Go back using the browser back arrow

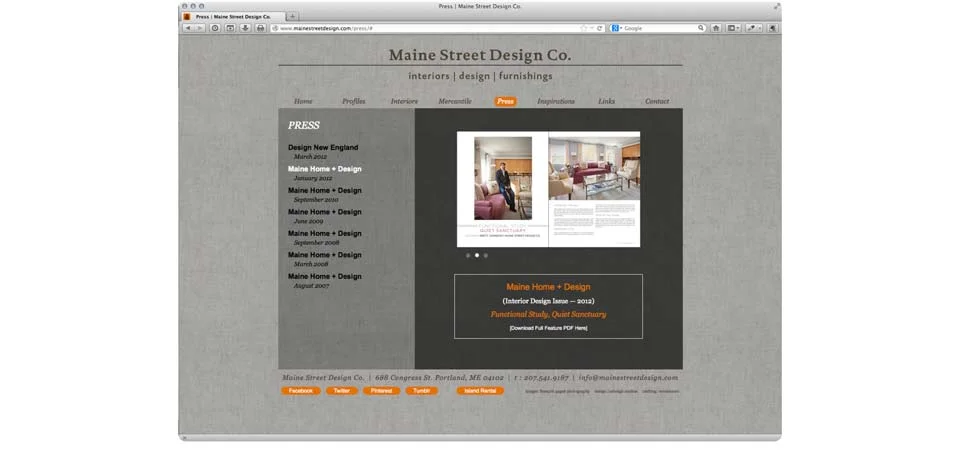188,28
